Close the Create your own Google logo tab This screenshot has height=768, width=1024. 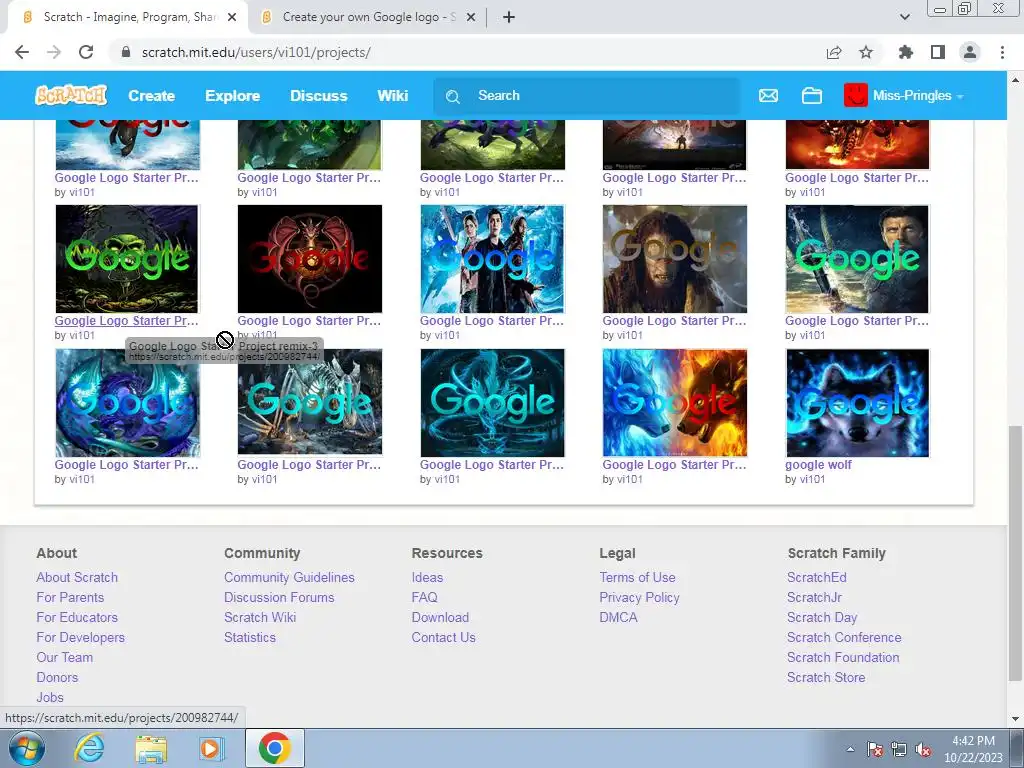(x=471, y=17)
